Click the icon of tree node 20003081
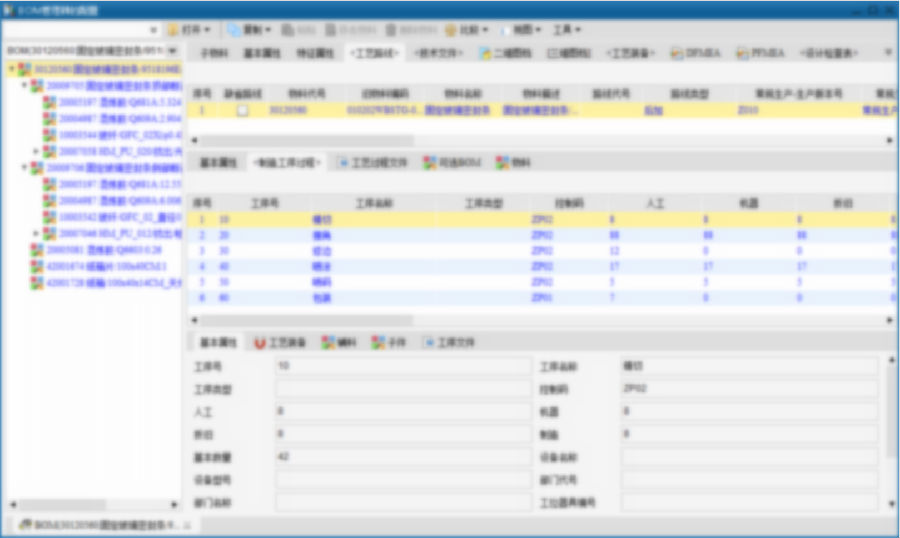Viewport: 900px width, 538px height. (x=37, y=250)
